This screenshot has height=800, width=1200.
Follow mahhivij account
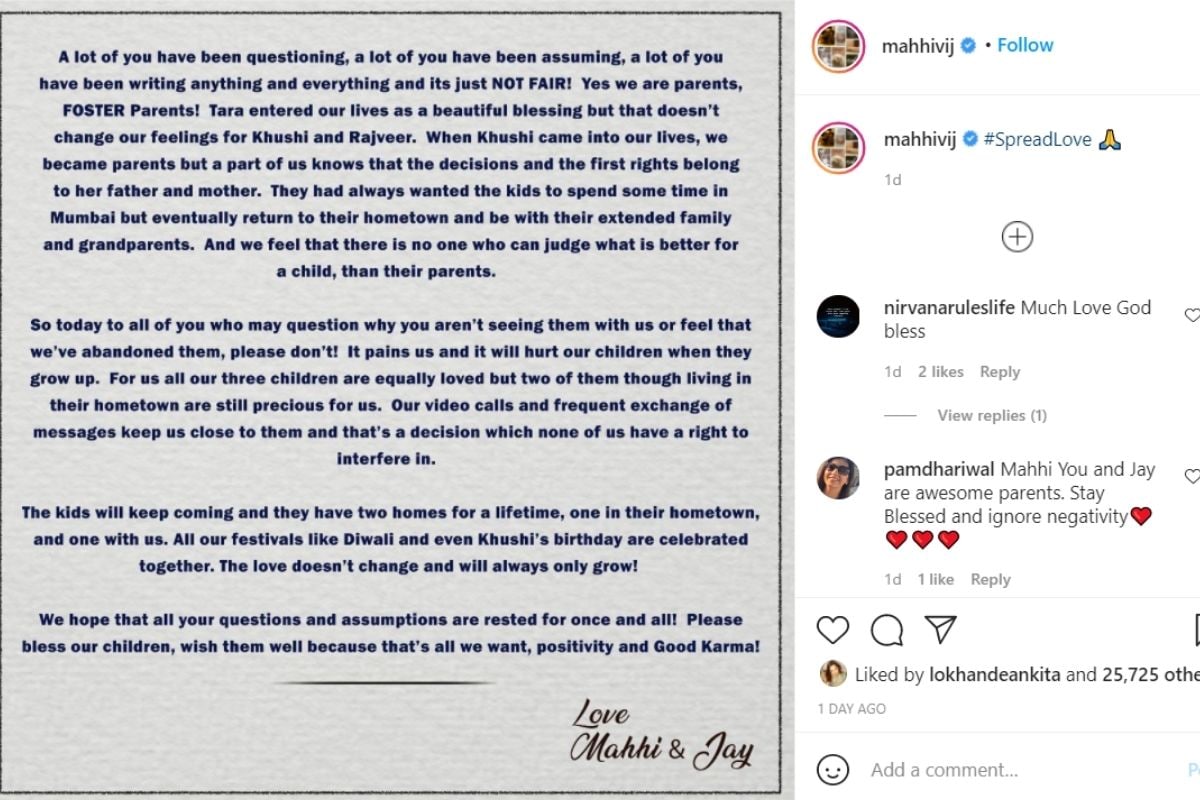[x=1025, y=46]
